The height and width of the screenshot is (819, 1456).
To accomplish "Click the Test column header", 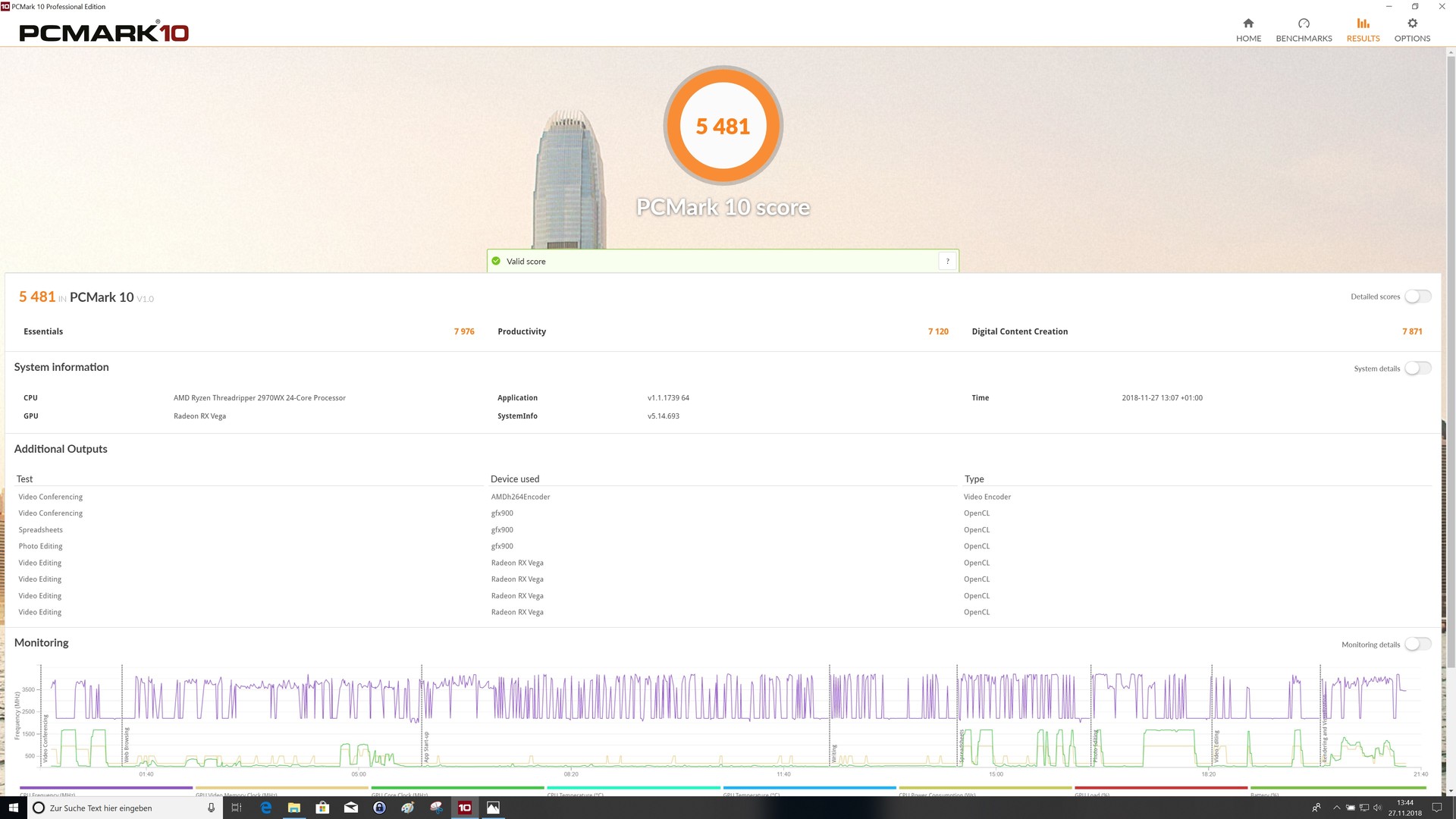I will pyautogui.click(x=25, y=479).
